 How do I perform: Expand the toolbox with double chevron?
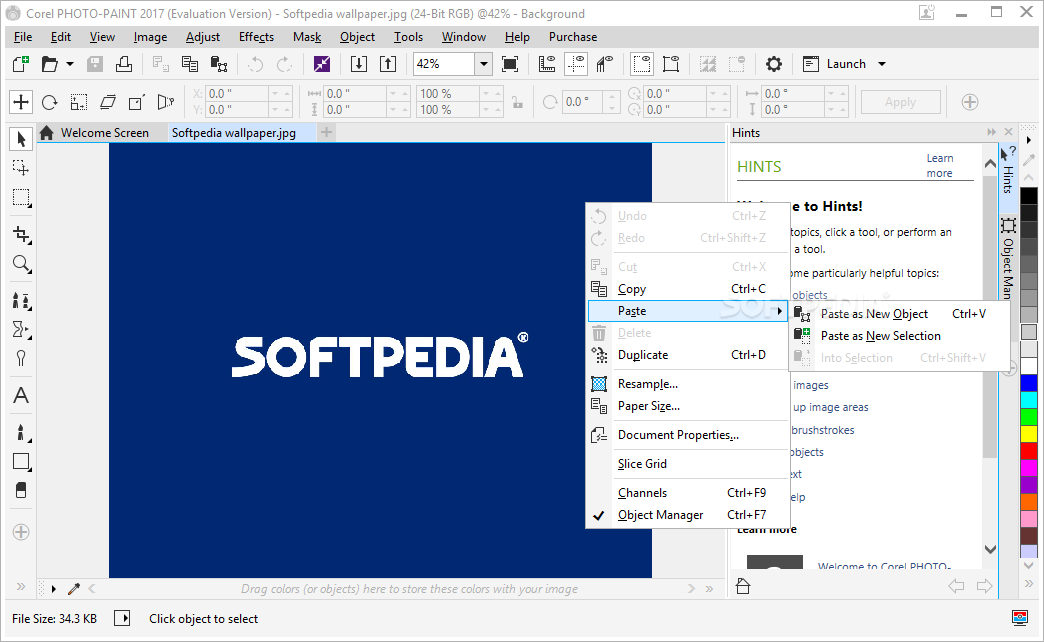(x=21, y=587)
